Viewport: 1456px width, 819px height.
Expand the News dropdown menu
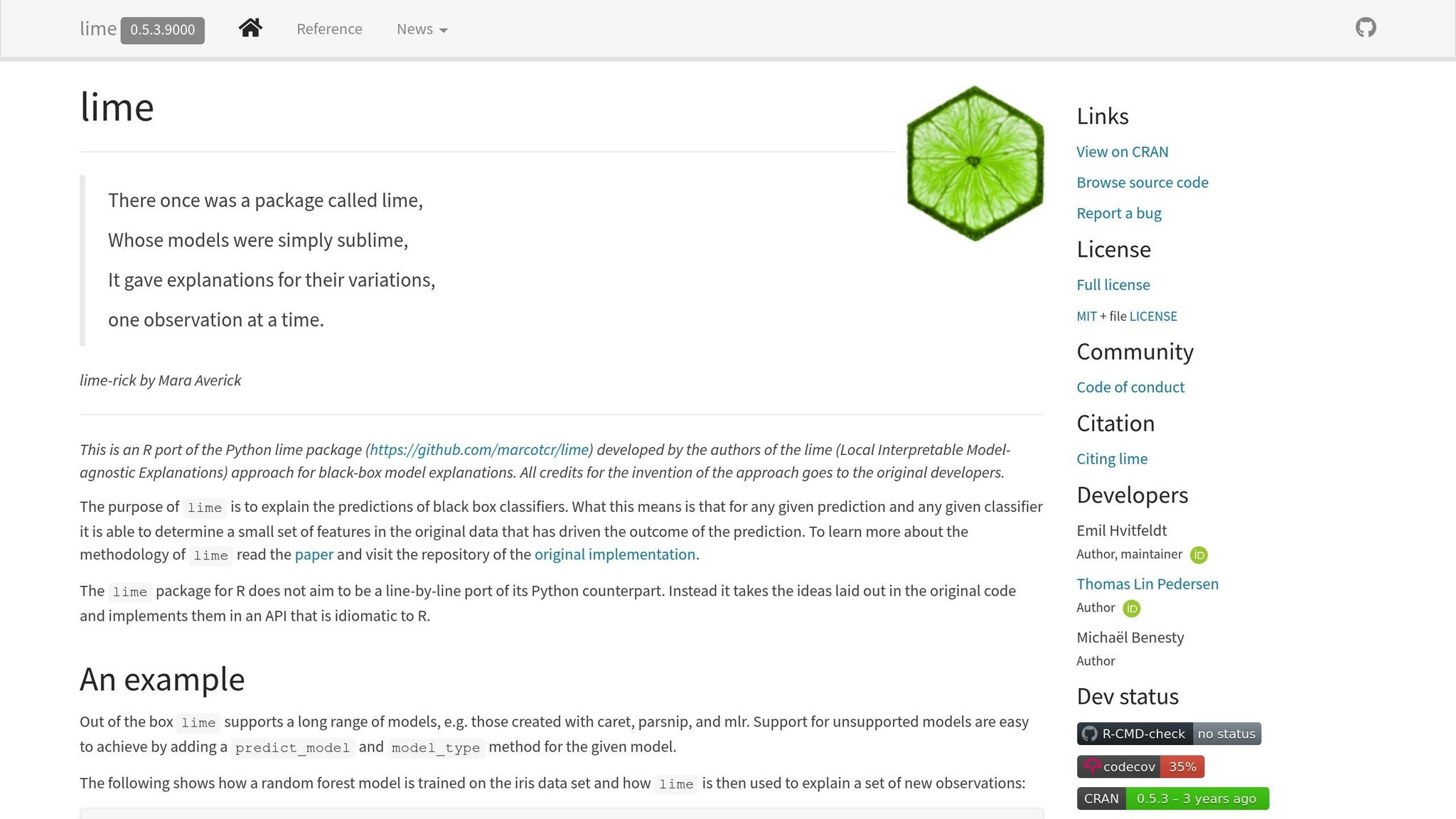(422, 29)
